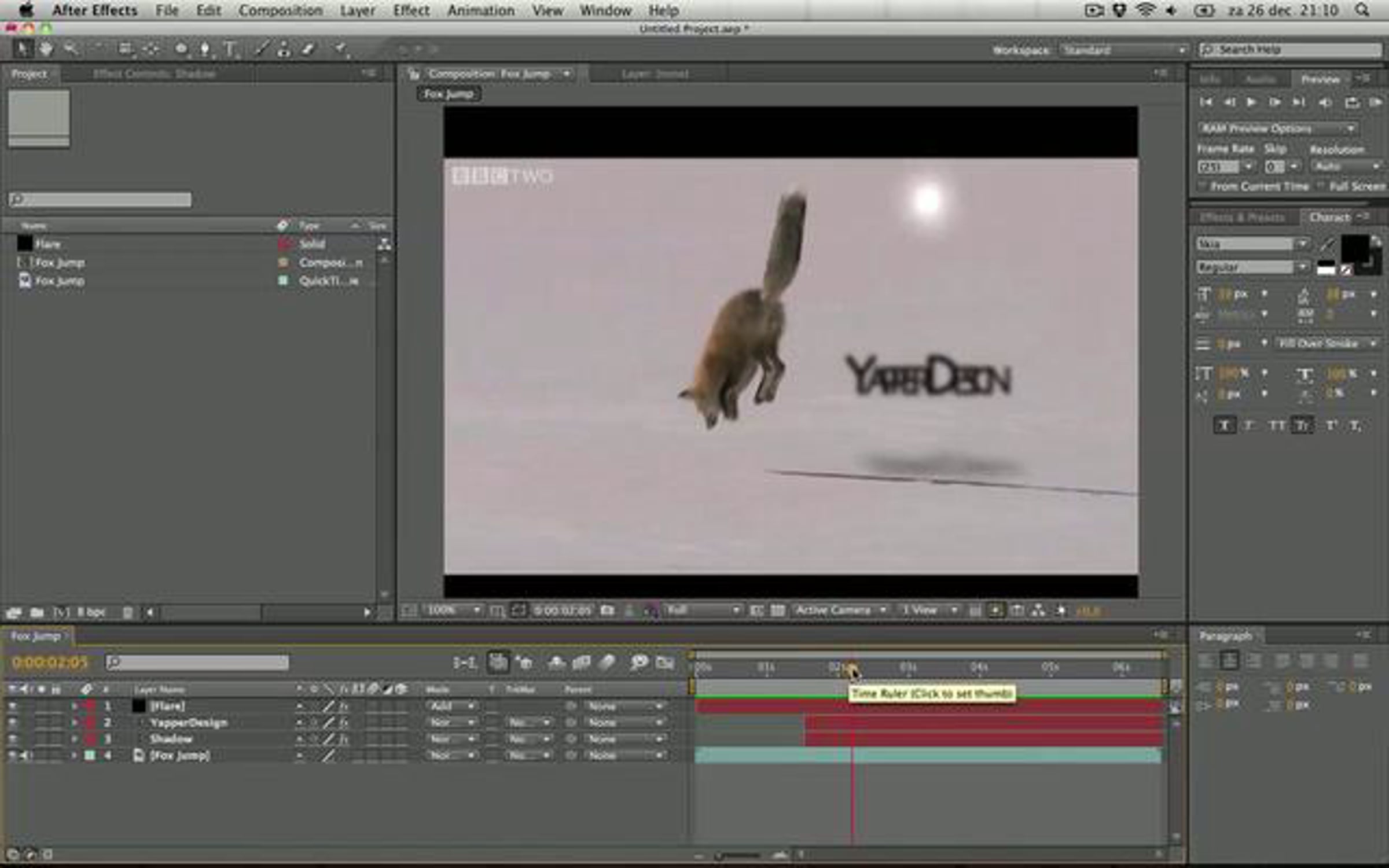Open the Workspace Standard dropdown

click(1124, 50)
